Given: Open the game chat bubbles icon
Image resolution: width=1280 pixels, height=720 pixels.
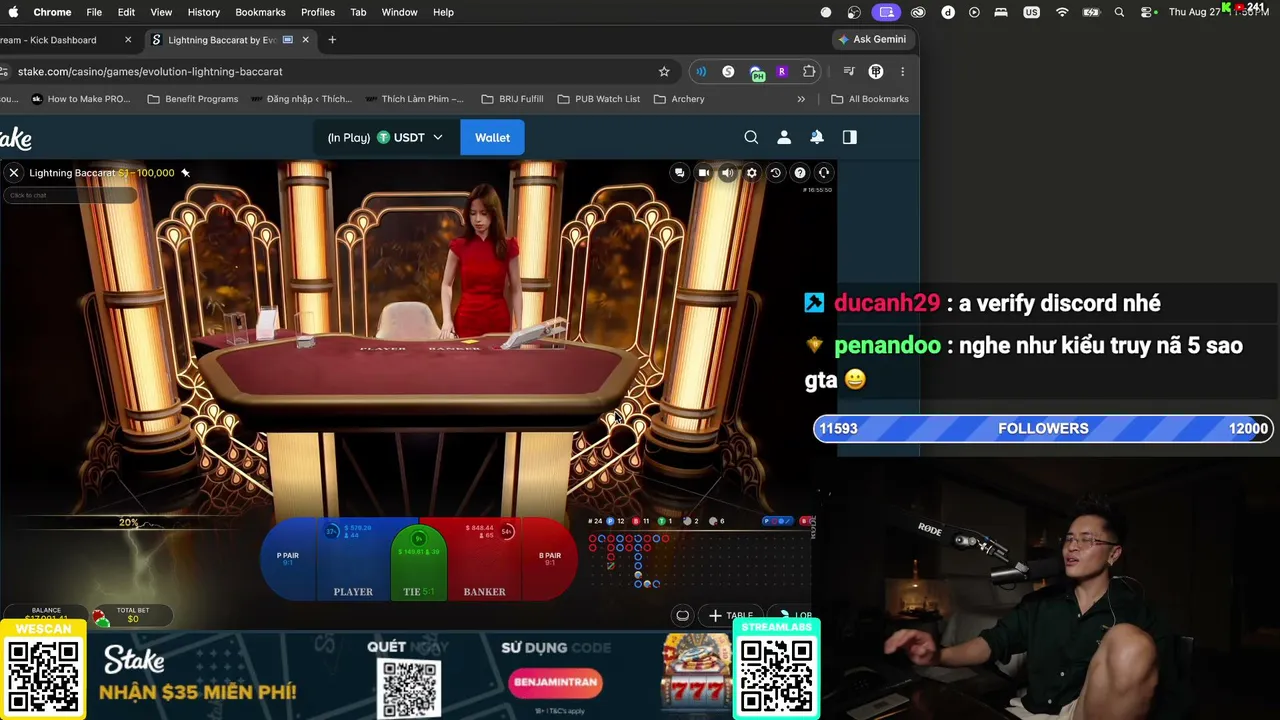Looking at the screenshot, I should pos(680,173).
